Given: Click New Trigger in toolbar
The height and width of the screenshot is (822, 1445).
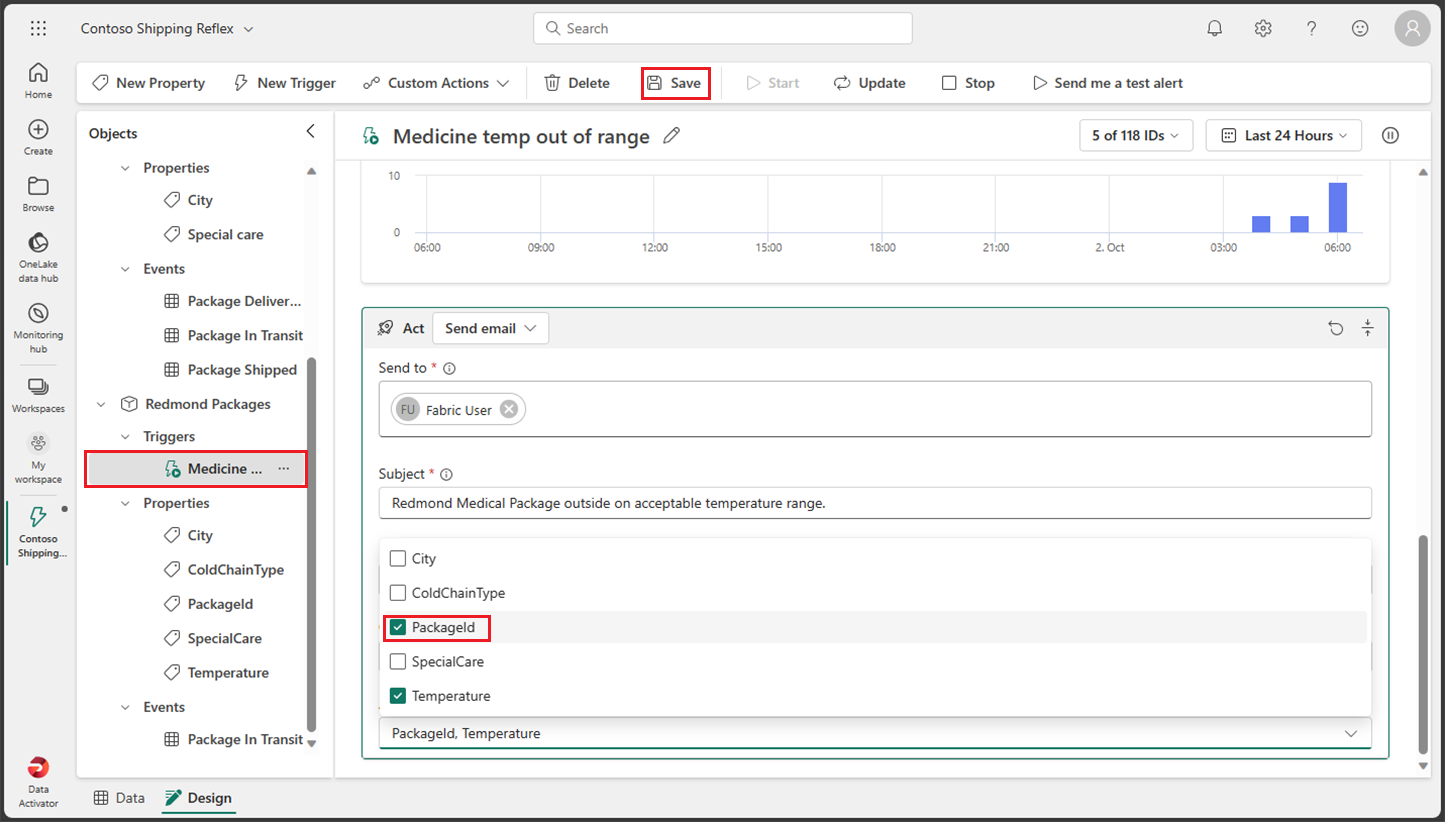Looking at the screenshot, I should point(284,83).
